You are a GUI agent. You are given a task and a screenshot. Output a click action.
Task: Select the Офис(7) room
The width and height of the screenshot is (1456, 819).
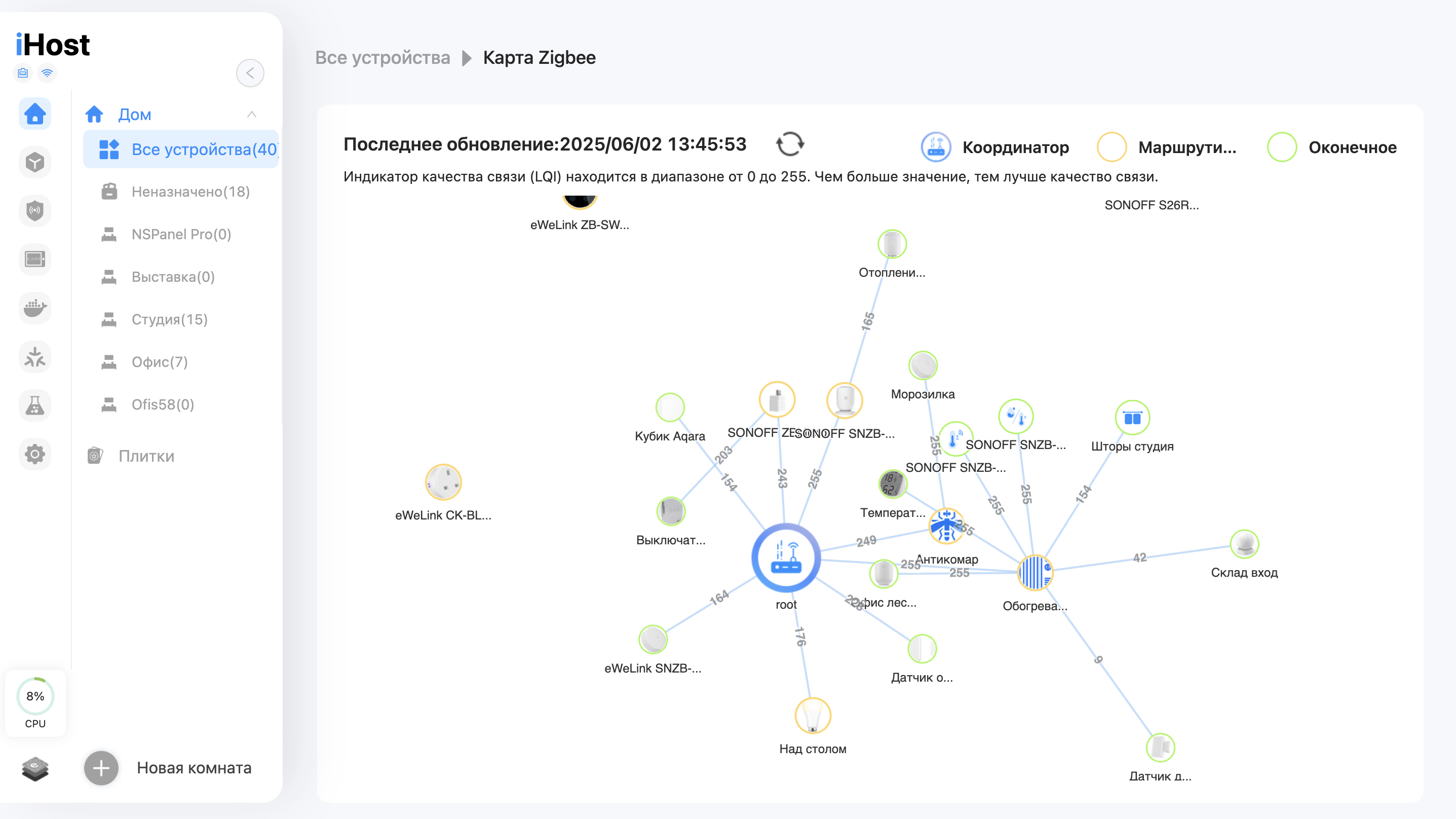160,362
